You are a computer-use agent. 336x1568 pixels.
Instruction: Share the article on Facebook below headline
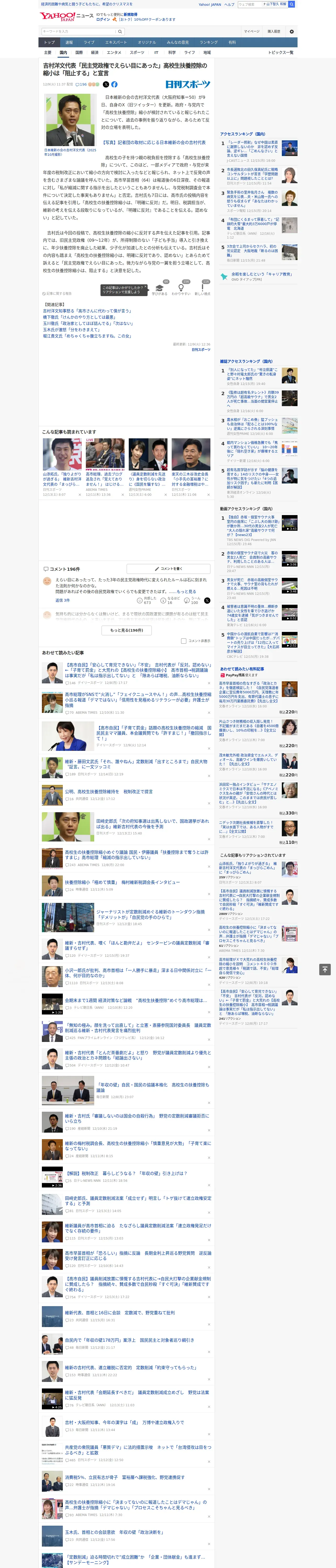point(114,85)
